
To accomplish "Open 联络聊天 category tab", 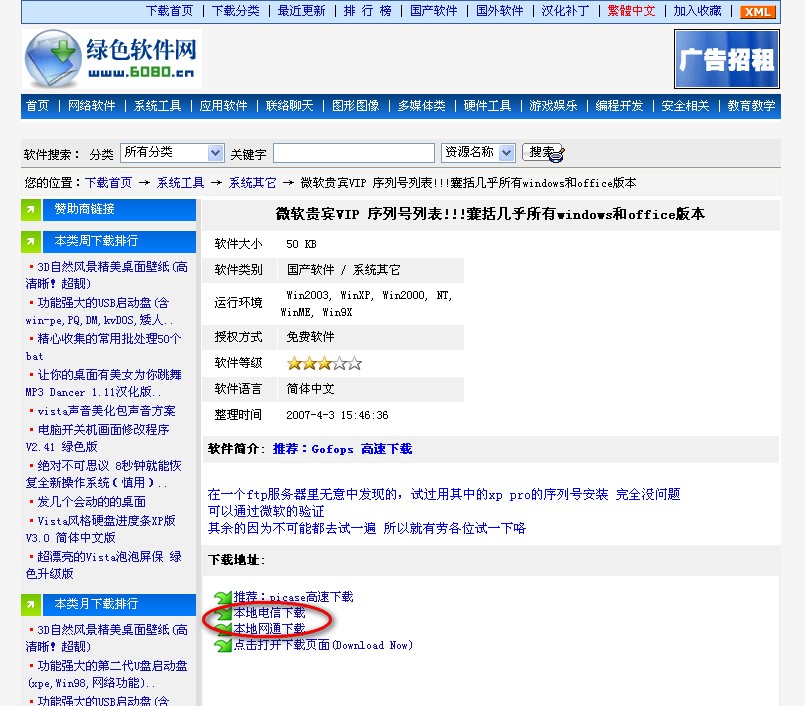I will point(290,106).
